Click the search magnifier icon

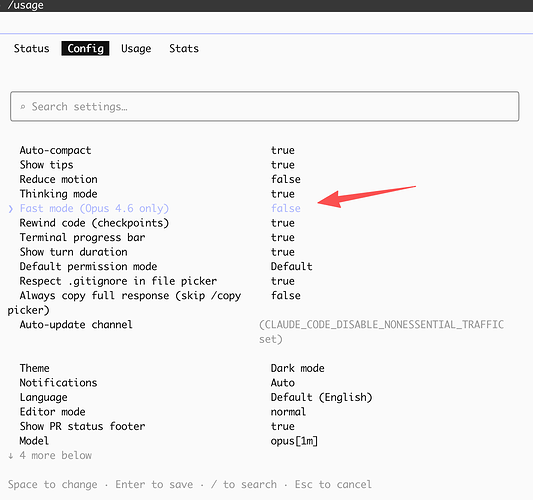coord(23,107)
